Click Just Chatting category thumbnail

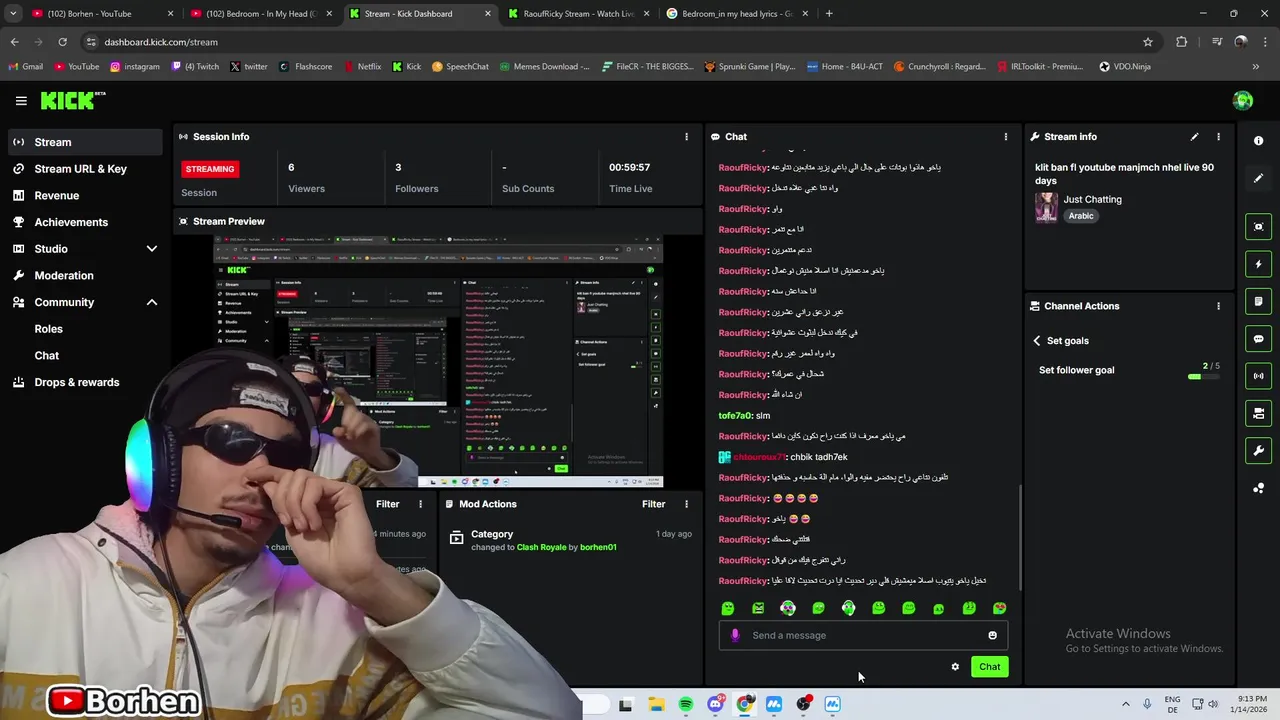(x=1046, y=207)
